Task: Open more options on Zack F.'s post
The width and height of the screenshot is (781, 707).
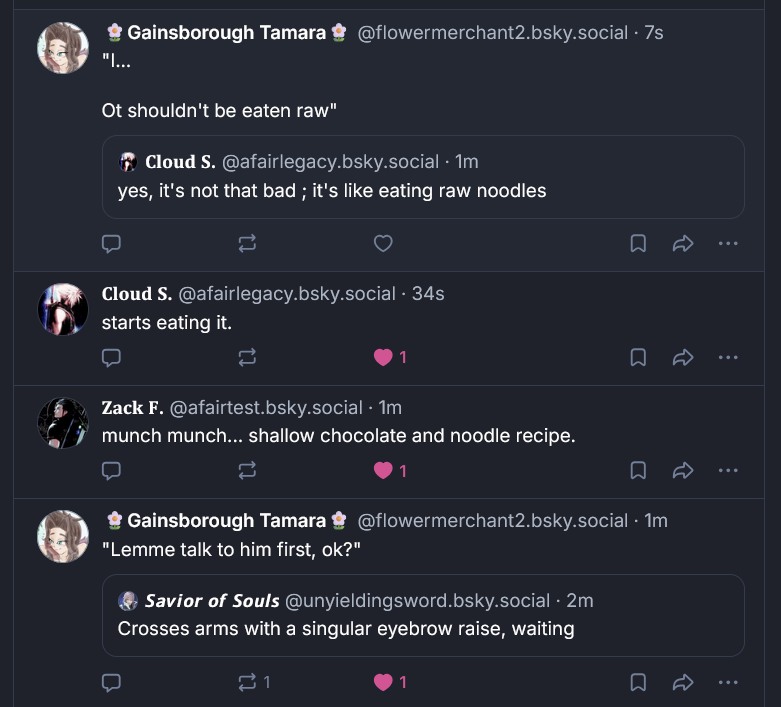Action: 728,470
